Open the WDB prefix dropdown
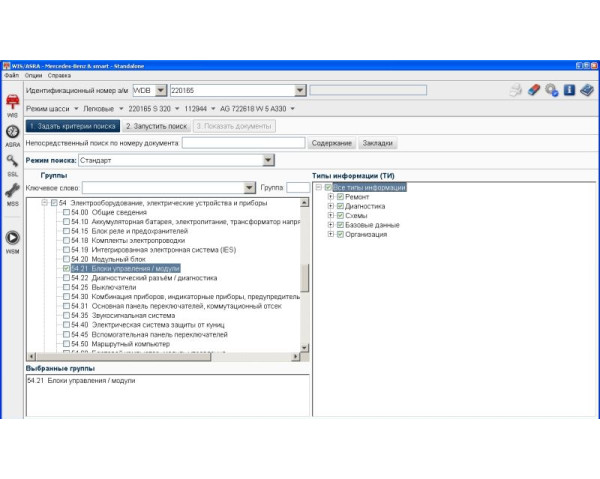The image size is (600, 479). (161, 90)
